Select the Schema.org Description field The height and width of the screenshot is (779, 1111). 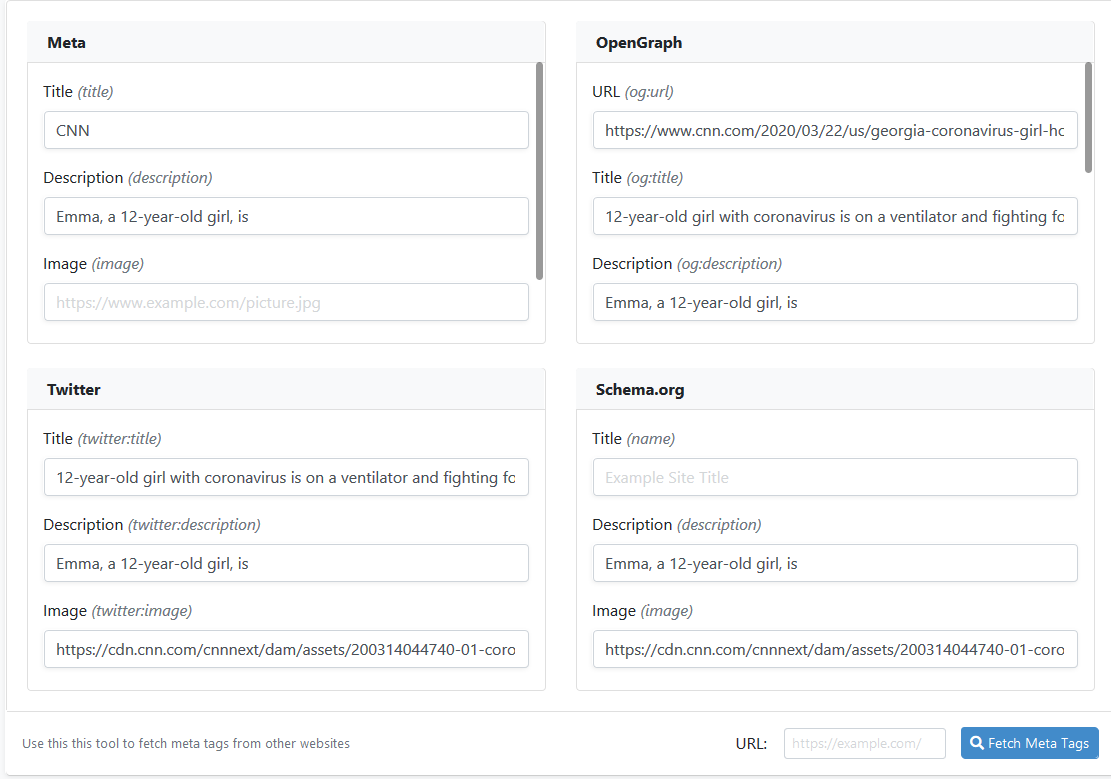835,563
